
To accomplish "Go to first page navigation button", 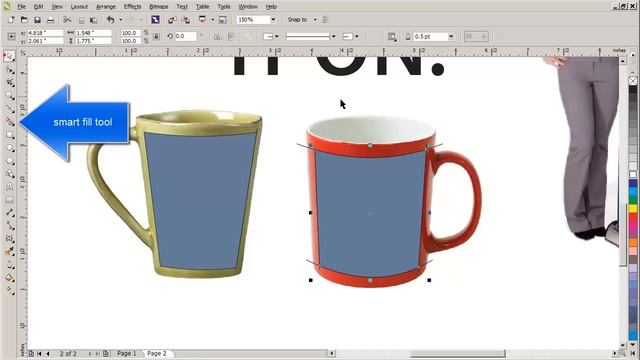I will [40, 353].
